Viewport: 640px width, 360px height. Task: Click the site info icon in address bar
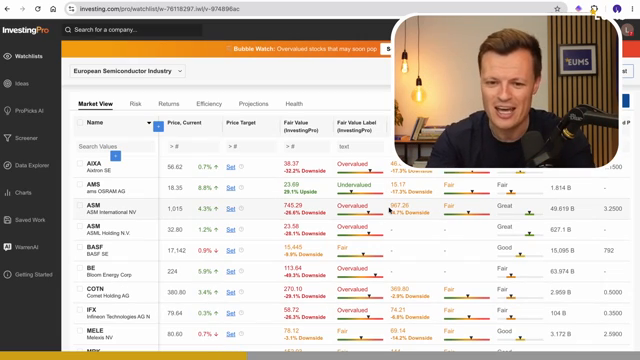pos(71,9)
